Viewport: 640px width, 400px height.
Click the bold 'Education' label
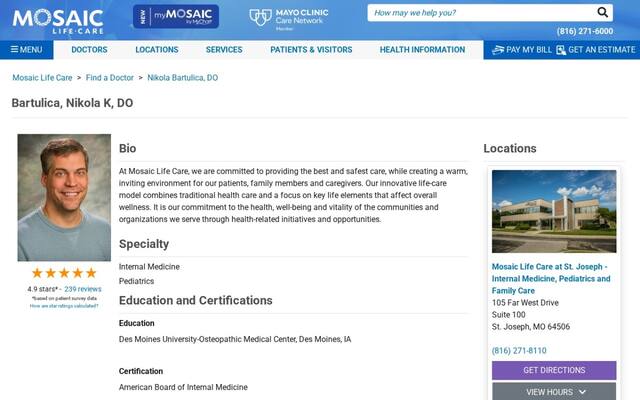[x=136, y=323]
